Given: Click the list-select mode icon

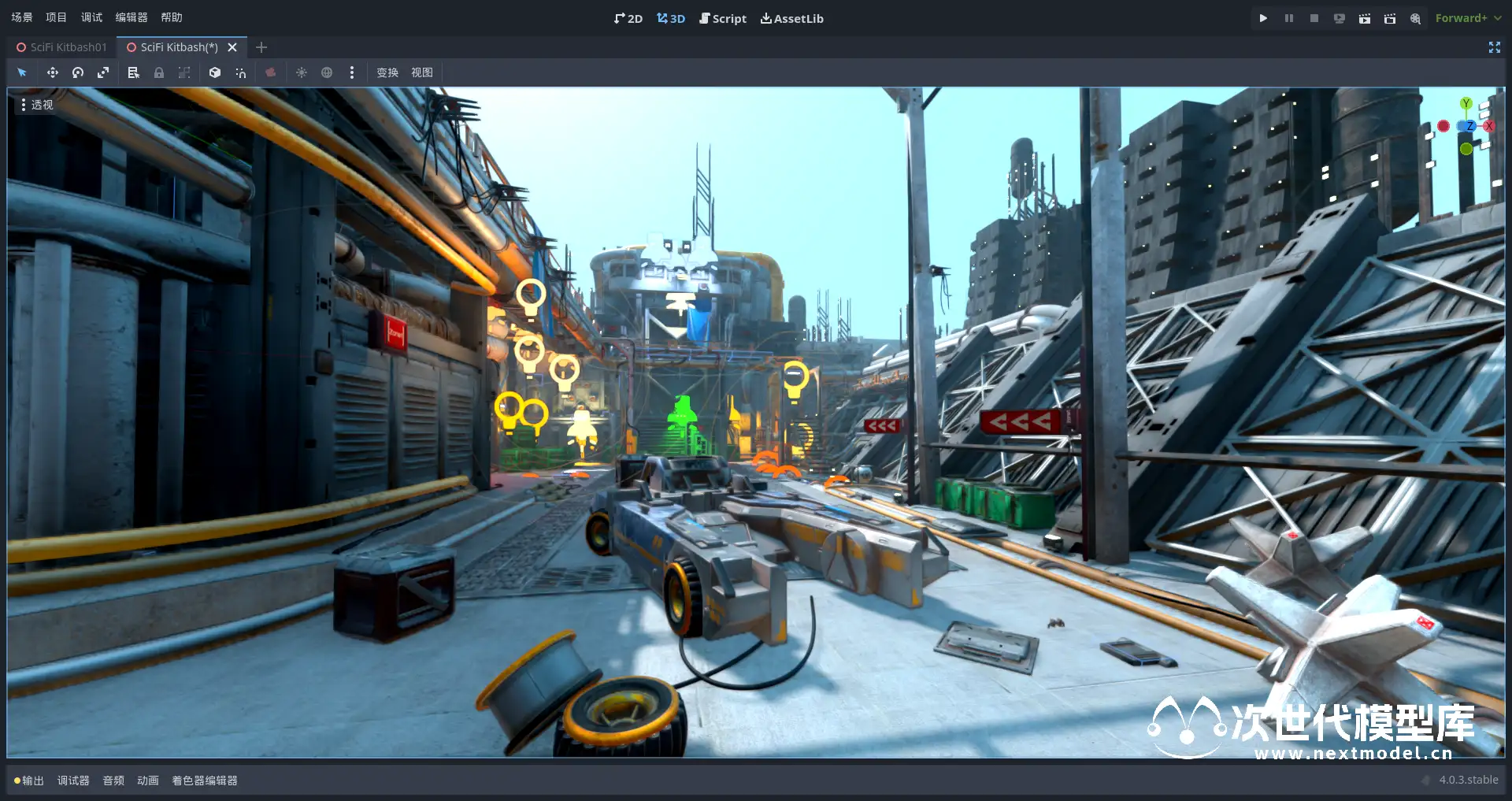Looking at the screenshot, I should click(133, 72).
